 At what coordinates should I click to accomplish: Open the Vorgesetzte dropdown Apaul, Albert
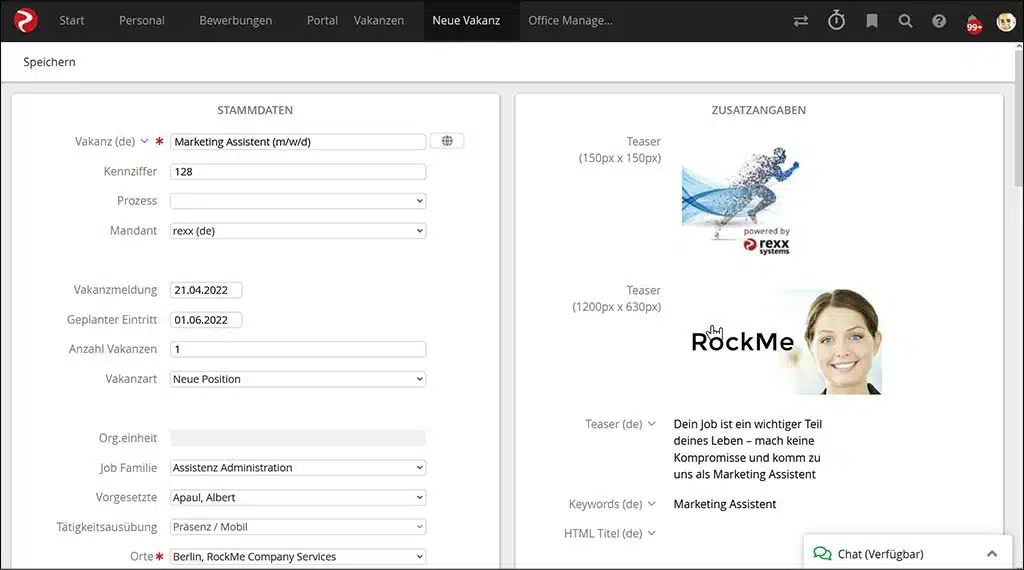298,498
